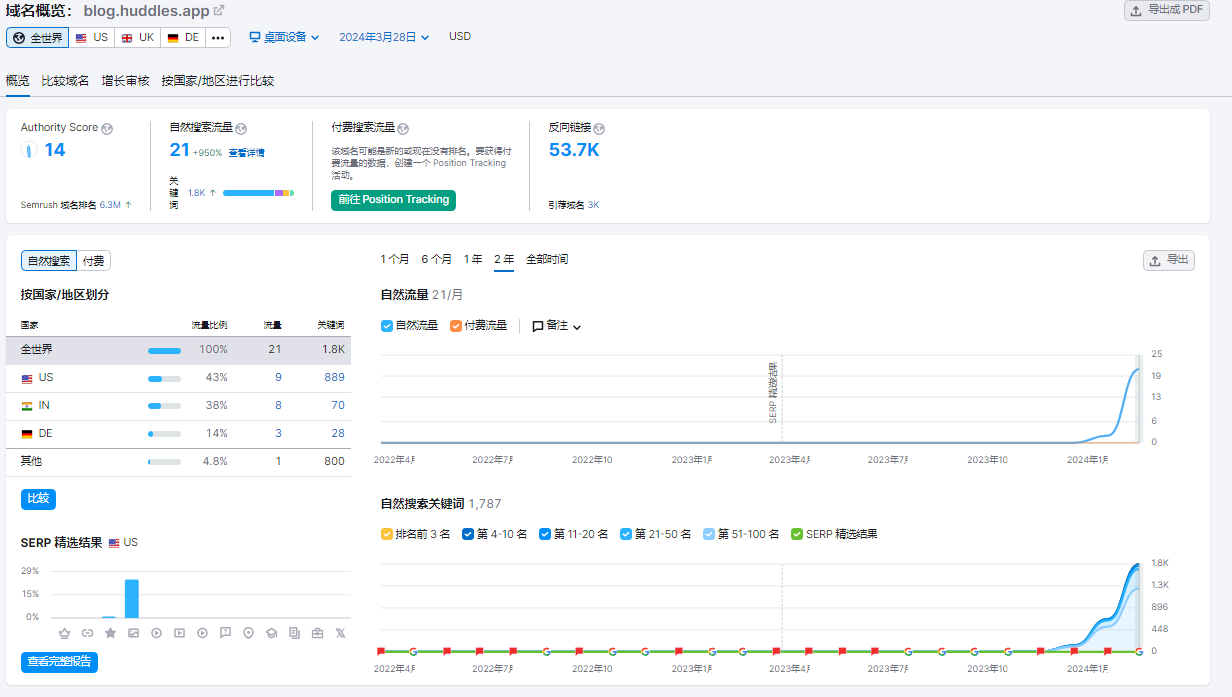Toggle the 排名前 3 名 checkbox

[387, 534]
